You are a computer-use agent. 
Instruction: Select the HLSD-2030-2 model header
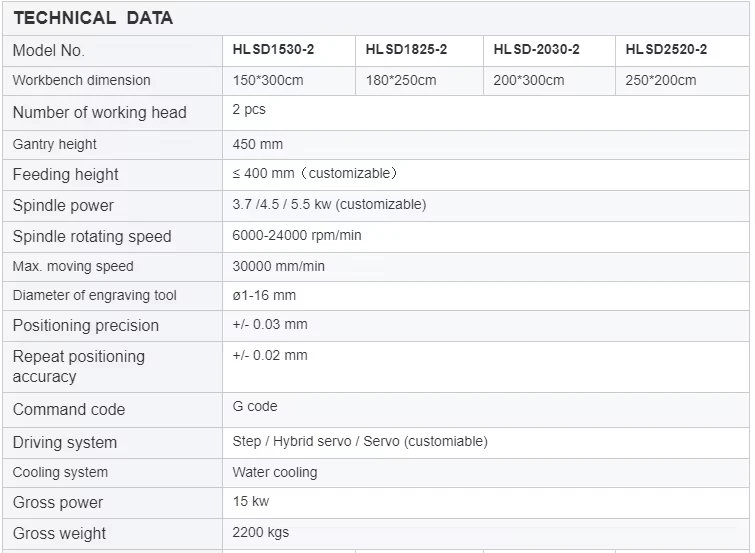(x=536, y=49)
